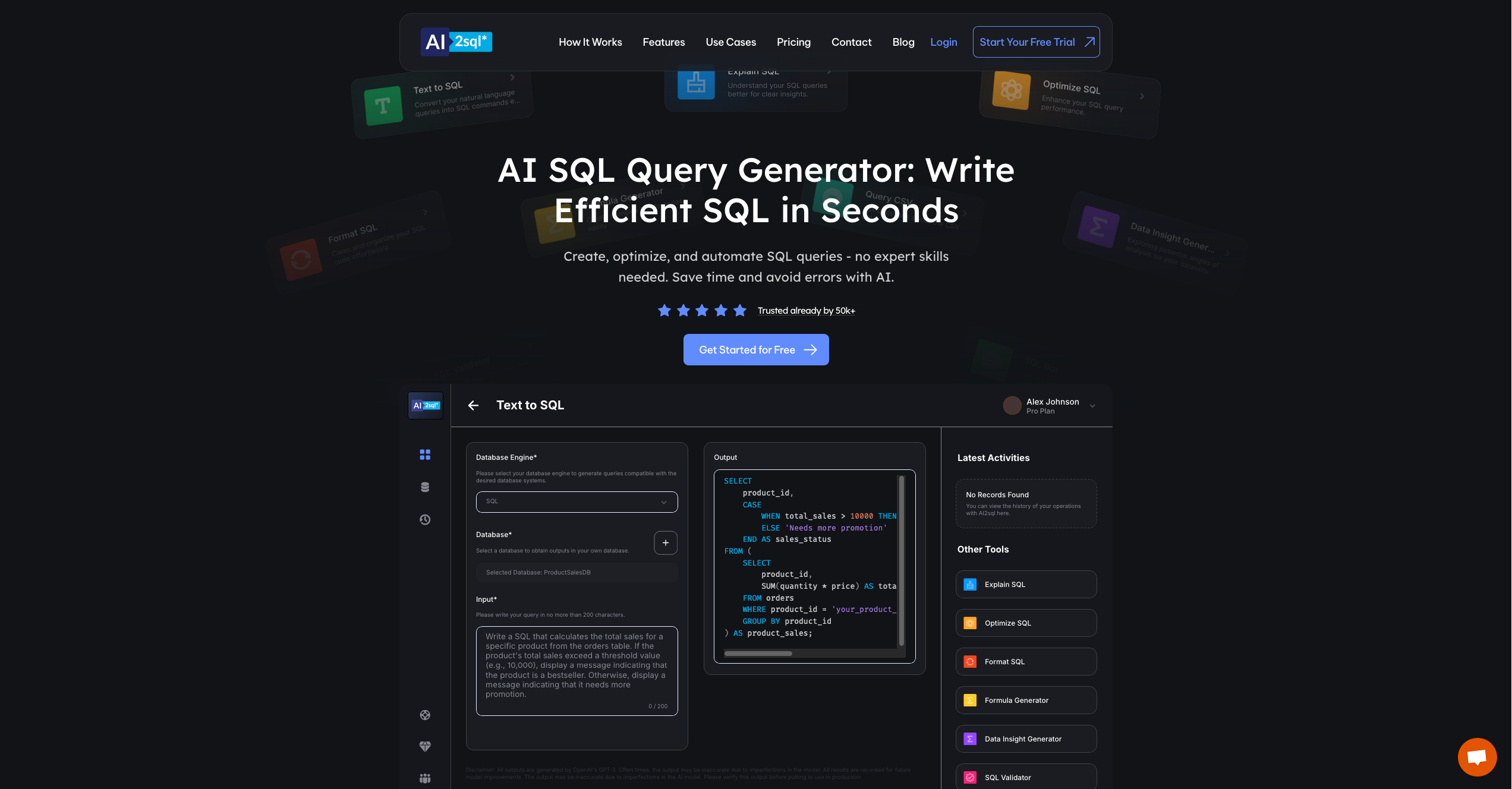The width and height of the screenshot is (1512, 789).
Task: Click the Features navigation menu item
Action: pyautogui.click(x=663, y=42)
